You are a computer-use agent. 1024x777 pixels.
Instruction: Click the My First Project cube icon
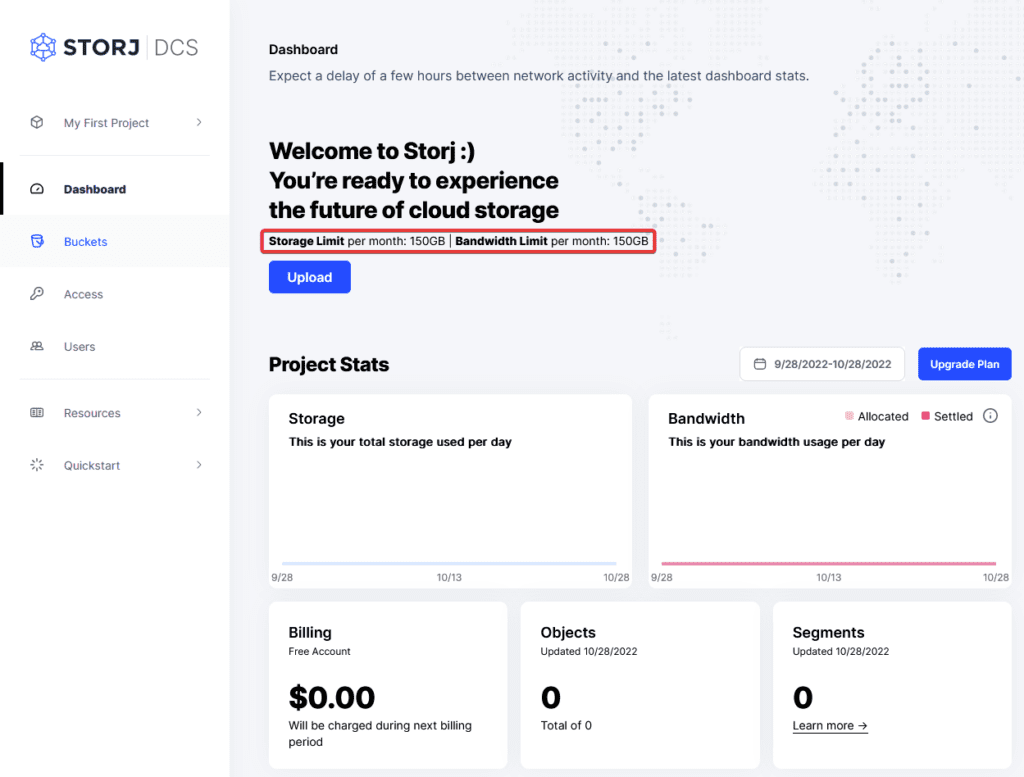point(37,122)
